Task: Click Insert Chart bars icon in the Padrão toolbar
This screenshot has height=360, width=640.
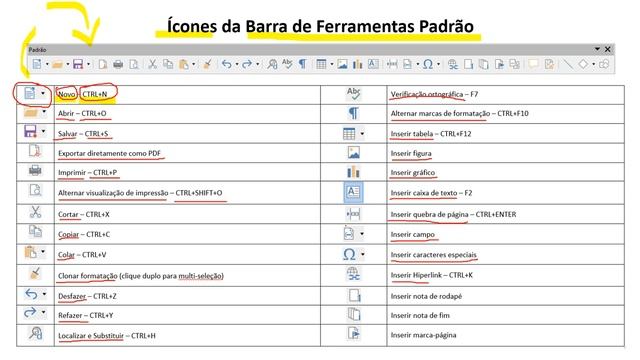Action: [358, 64]
